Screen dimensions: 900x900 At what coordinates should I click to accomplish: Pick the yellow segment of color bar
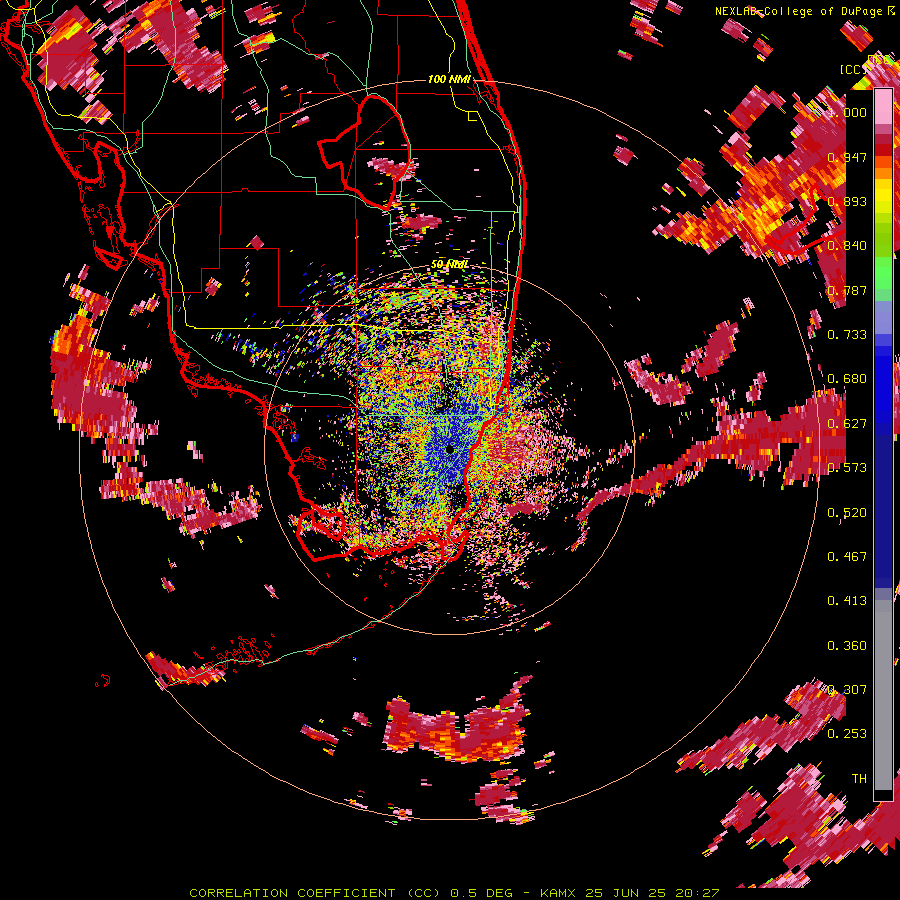(883, 195)
